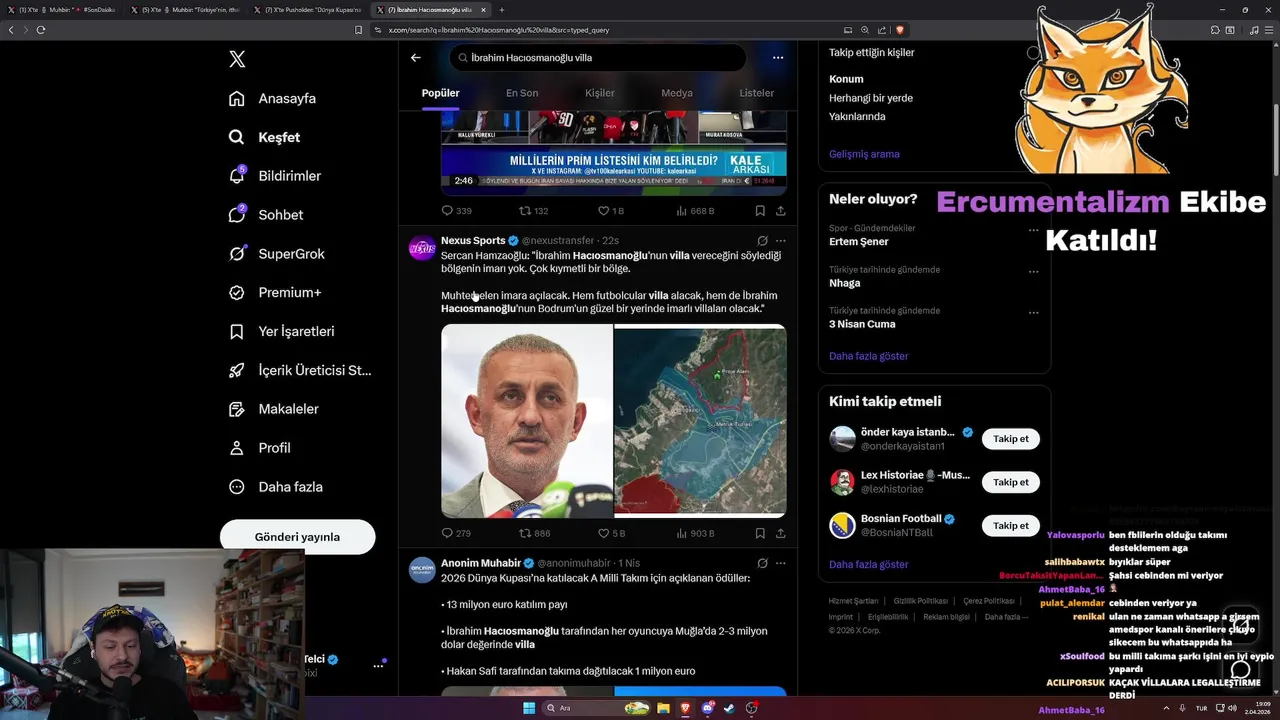This screenshot has width=1280, height=720.
Task: Open search options three-dot menu
Action: click(778, 58)
